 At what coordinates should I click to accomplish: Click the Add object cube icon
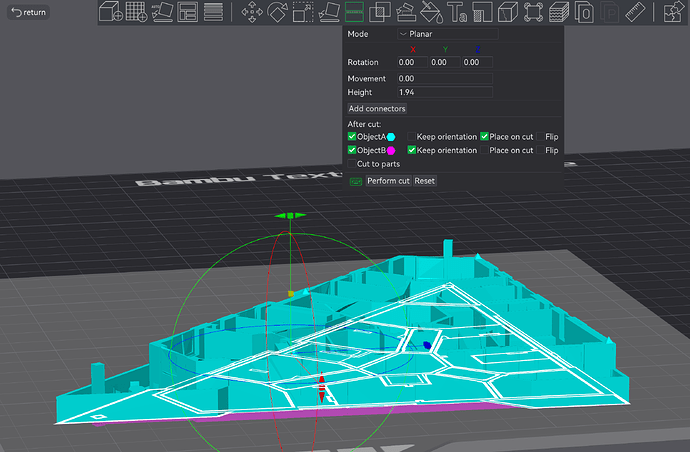(x=110, y=11)
